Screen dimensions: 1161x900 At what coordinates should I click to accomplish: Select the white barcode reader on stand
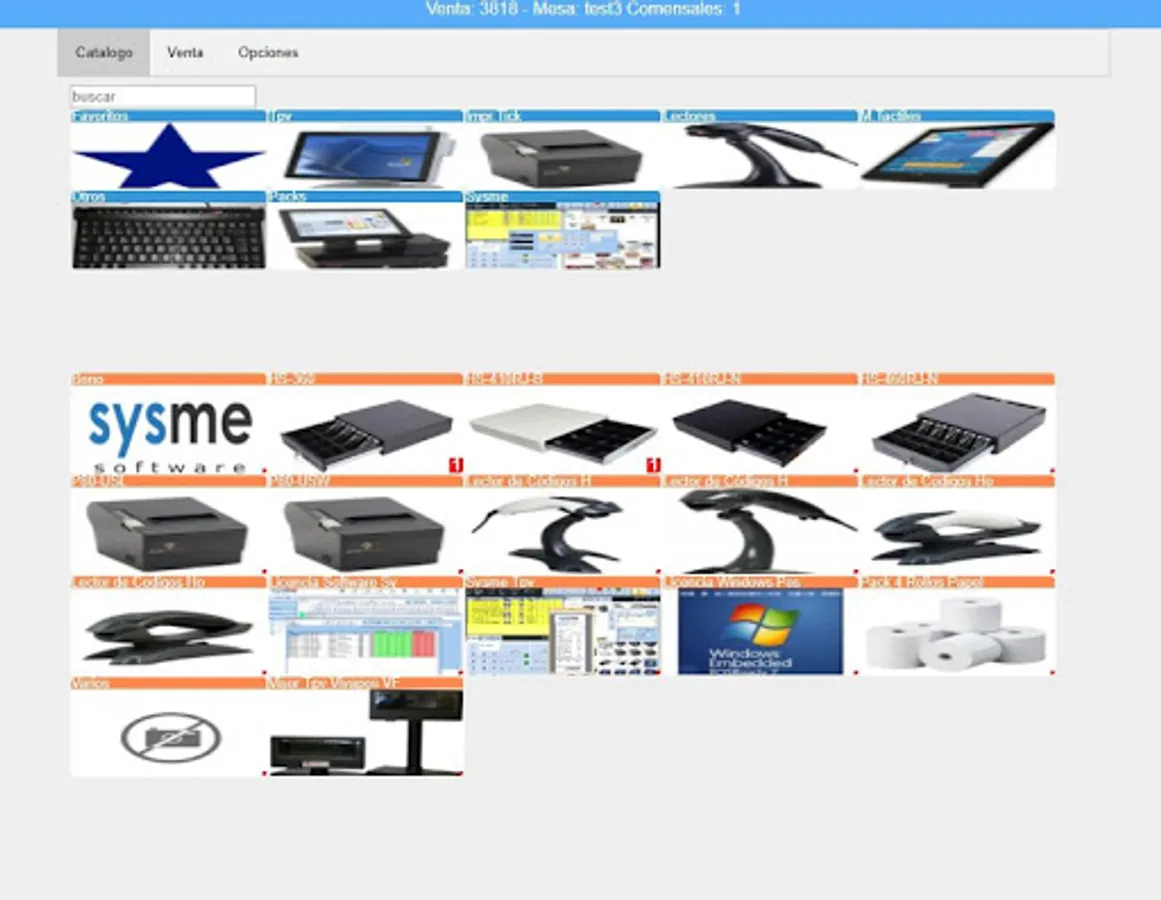pos(563,525)
